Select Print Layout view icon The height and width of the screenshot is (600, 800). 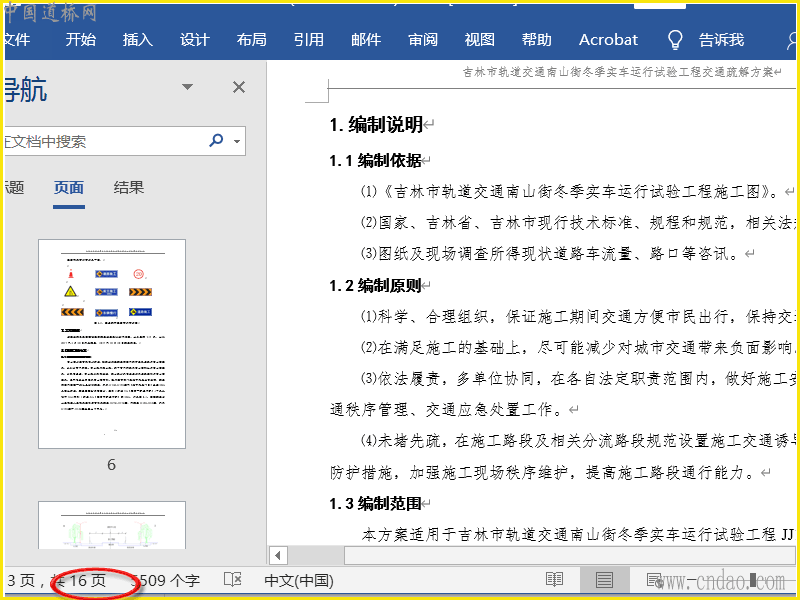(x=604, y=580)
